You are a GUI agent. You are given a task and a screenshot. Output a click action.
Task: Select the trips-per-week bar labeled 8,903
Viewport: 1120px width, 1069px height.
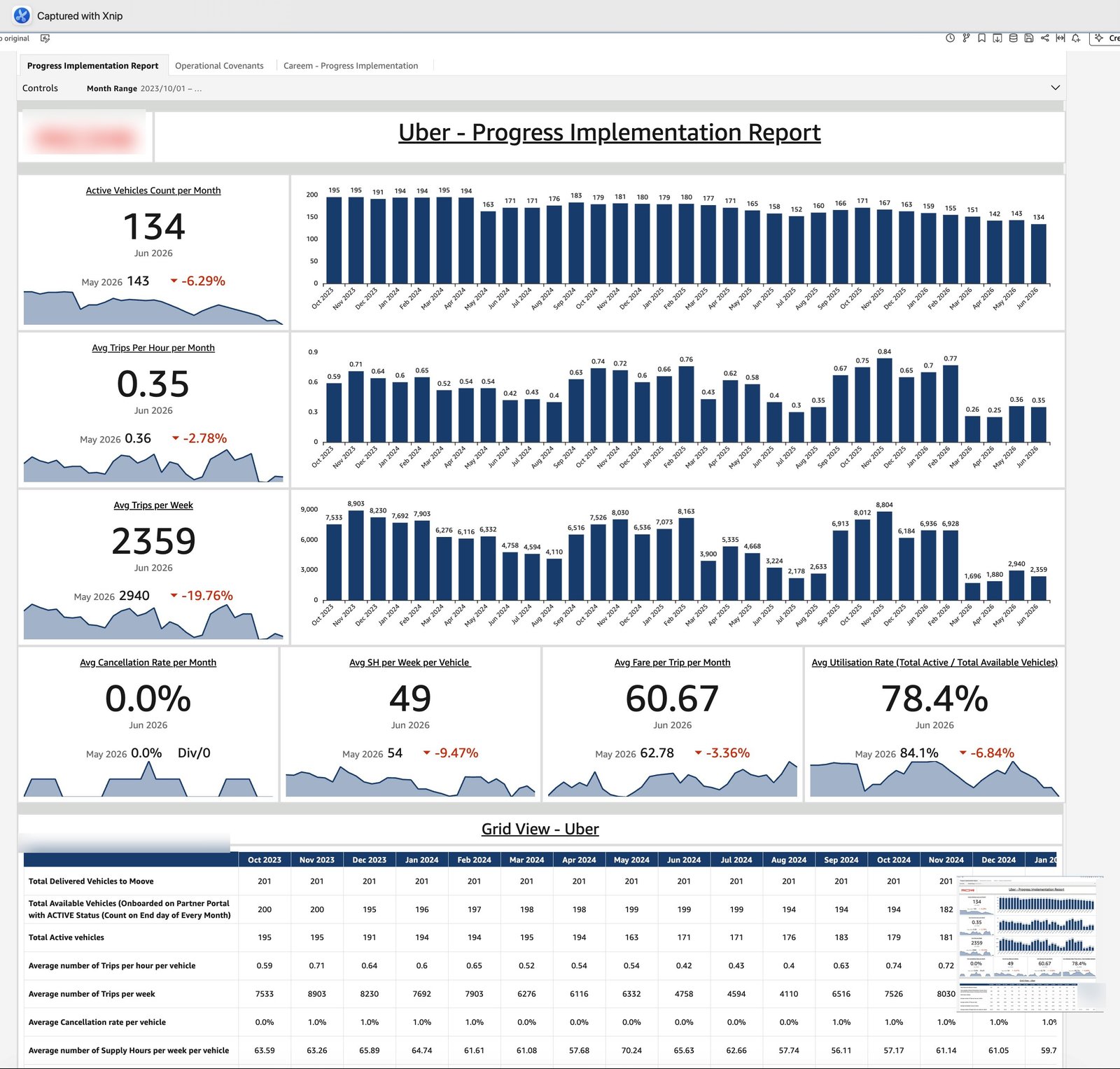356,555
